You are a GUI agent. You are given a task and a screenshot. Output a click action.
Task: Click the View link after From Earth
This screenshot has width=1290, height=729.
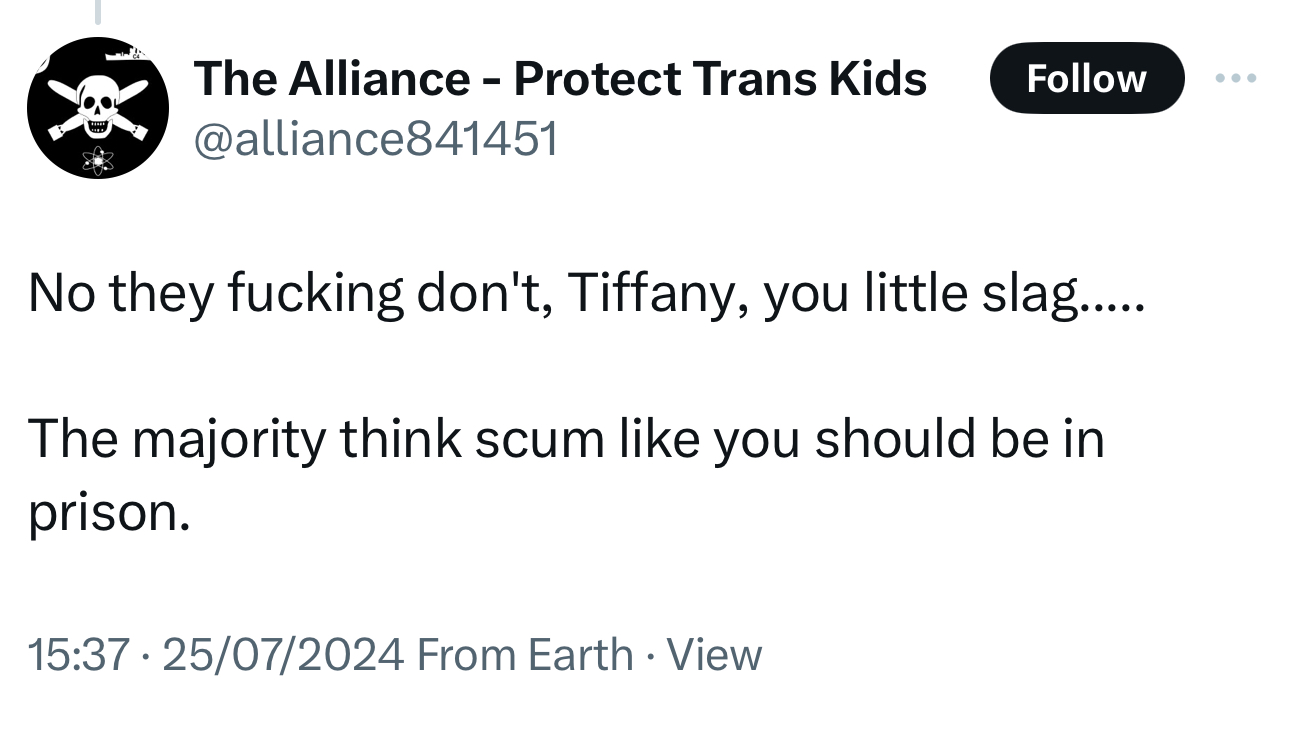click(x=714, y=655)
